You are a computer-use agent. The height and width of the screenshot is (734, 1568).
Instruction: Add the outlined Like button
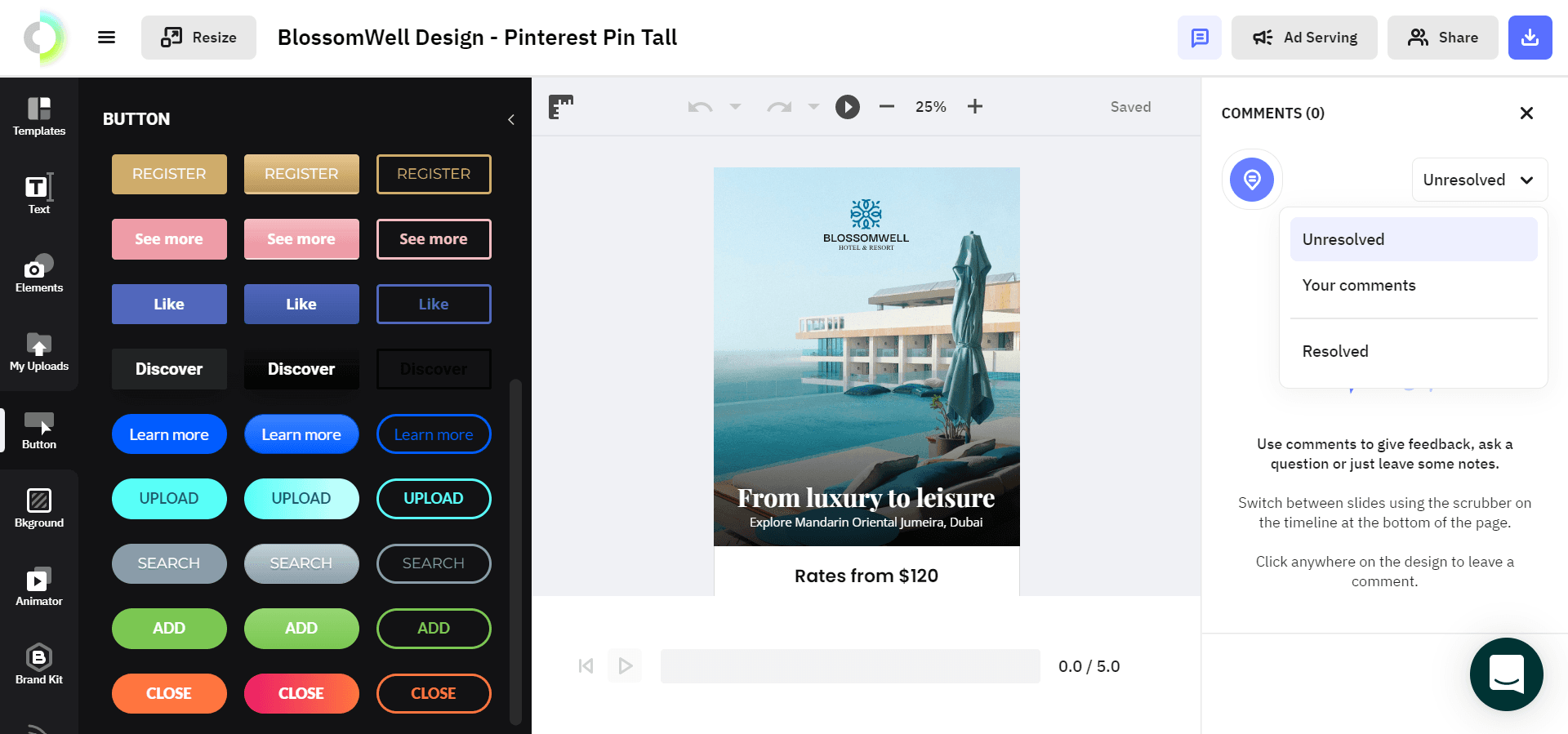coord(434,304)
